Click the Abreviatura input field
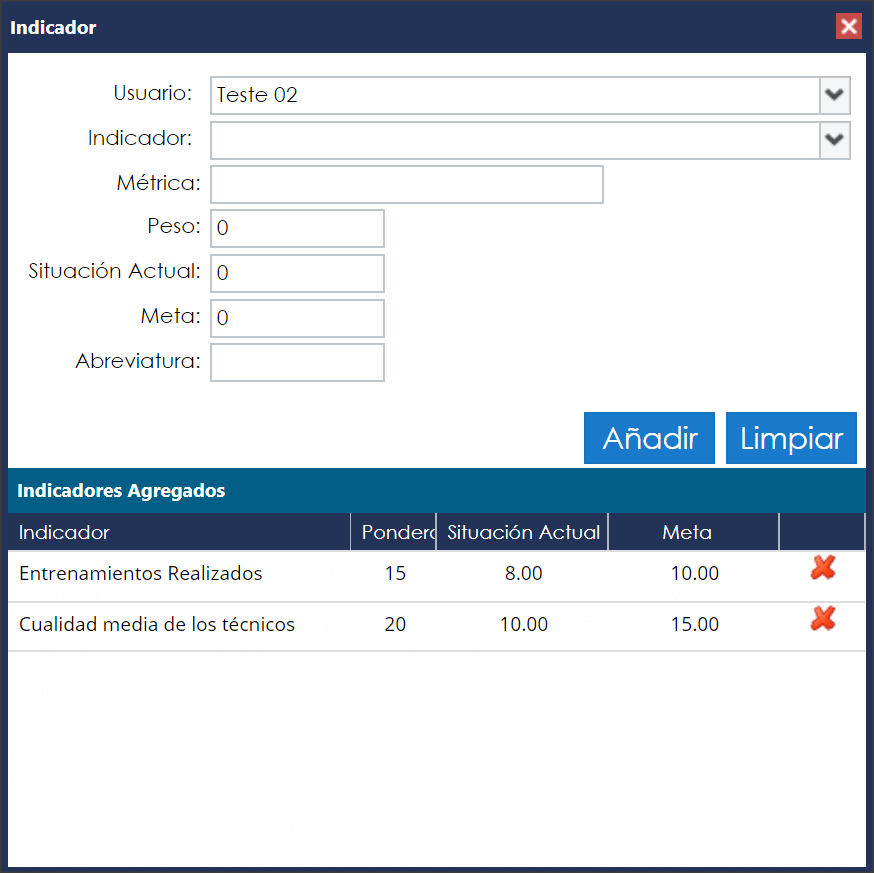The image size is (874, 873). point(298,363)
